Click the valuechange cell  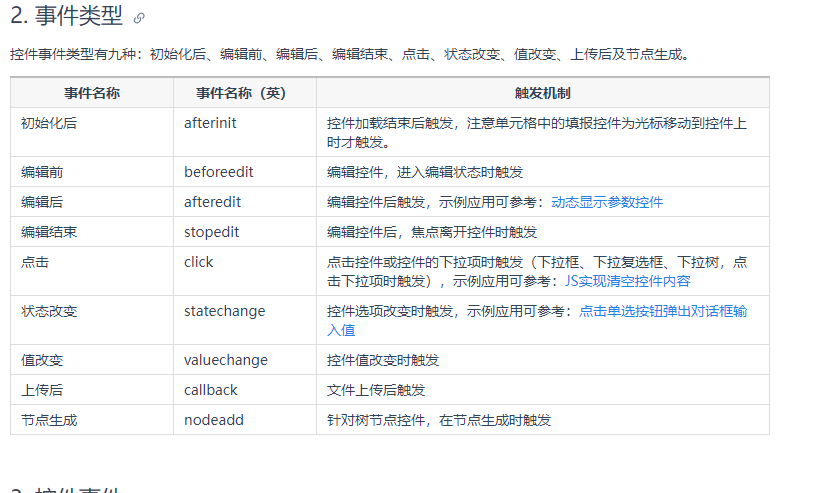pos(245,360)
